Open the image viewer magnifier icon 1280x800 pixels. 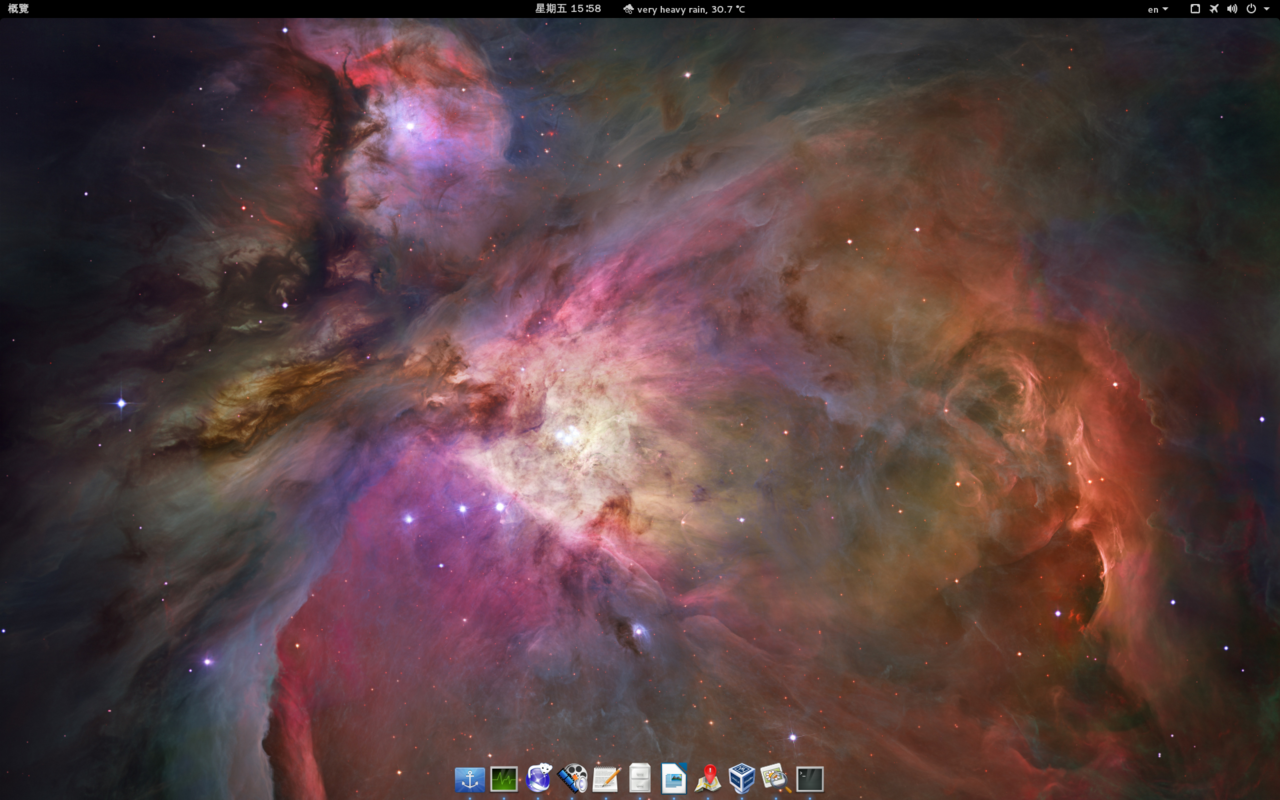[x=776, y=779]
